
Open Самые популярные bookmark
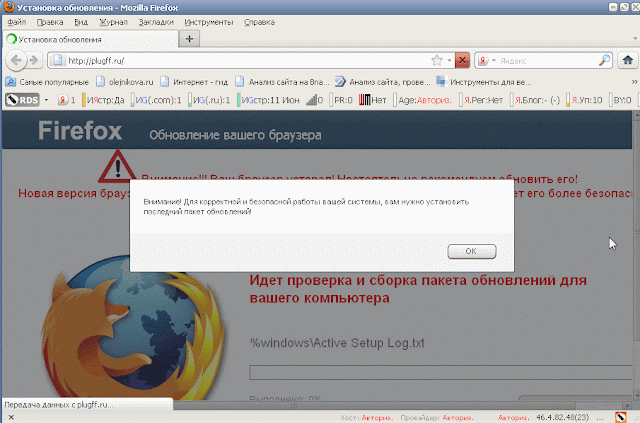pyautogui.click(x=47, y=82)
